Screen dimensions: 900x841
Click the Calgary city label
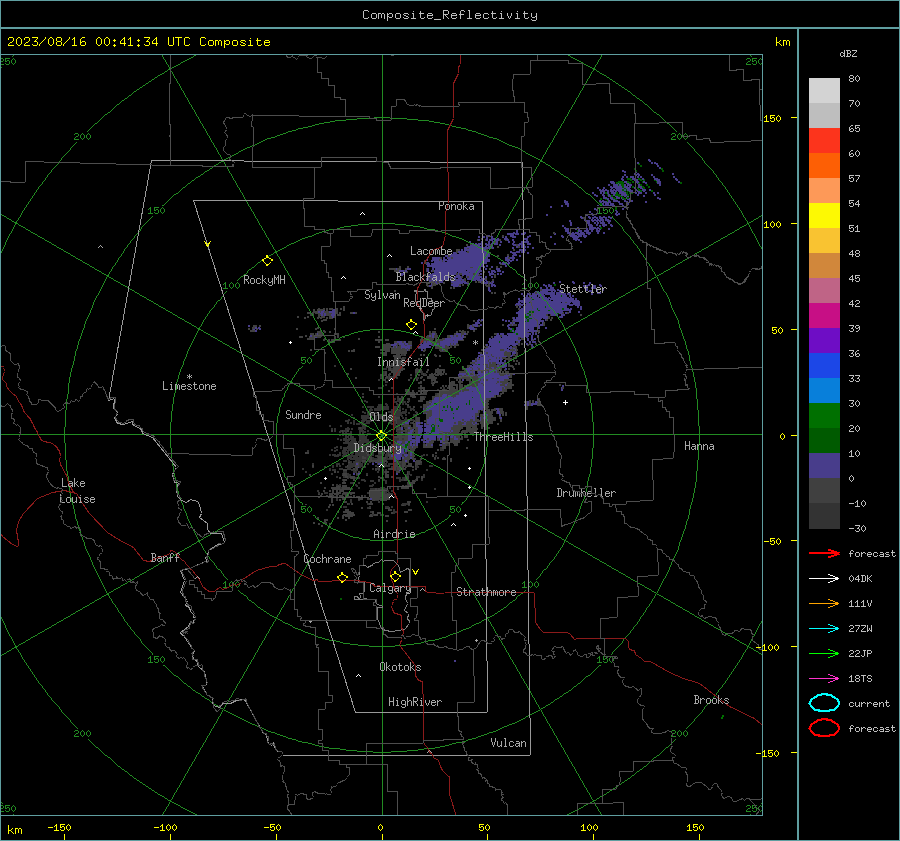click(390, 588)
